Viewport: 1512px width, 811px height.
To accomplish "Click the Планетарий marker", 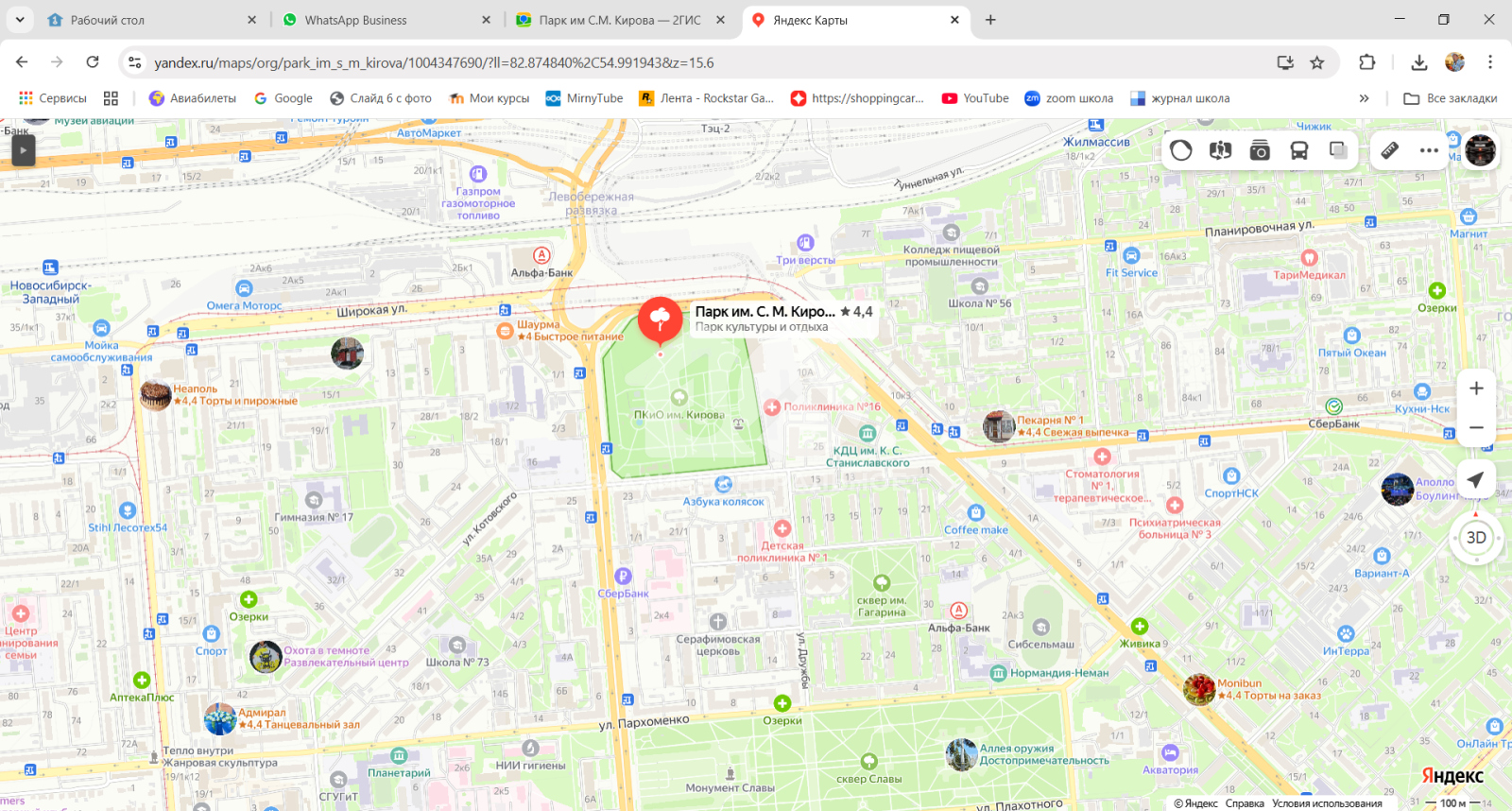I will 399,755.
